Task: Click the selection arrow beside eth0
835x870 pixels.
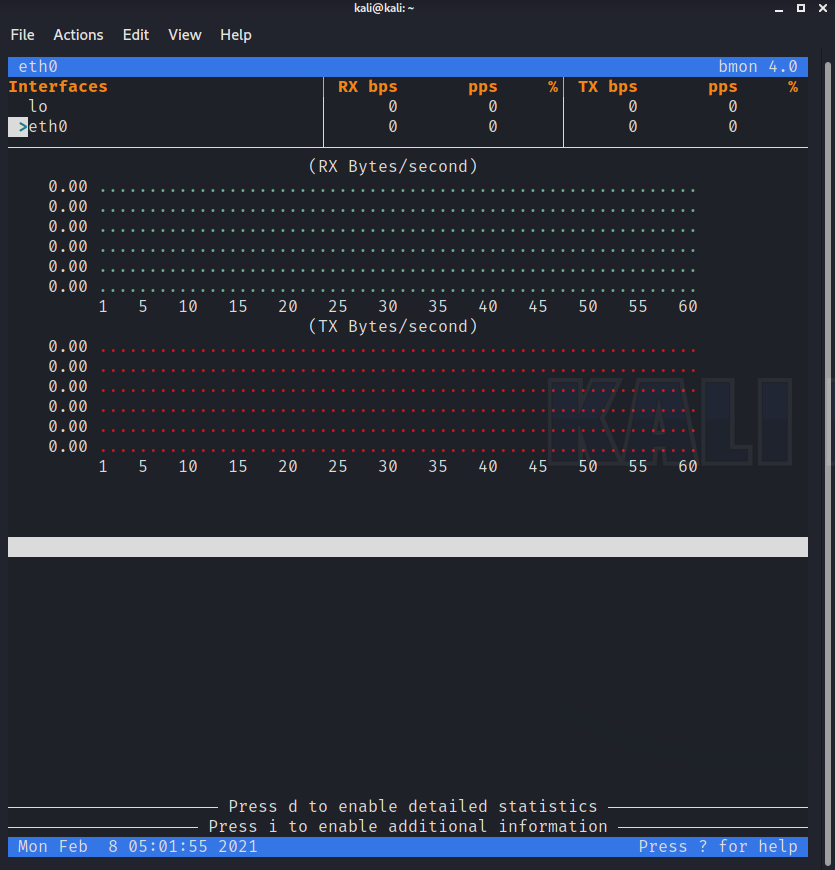Action: [x=23, y=127]
